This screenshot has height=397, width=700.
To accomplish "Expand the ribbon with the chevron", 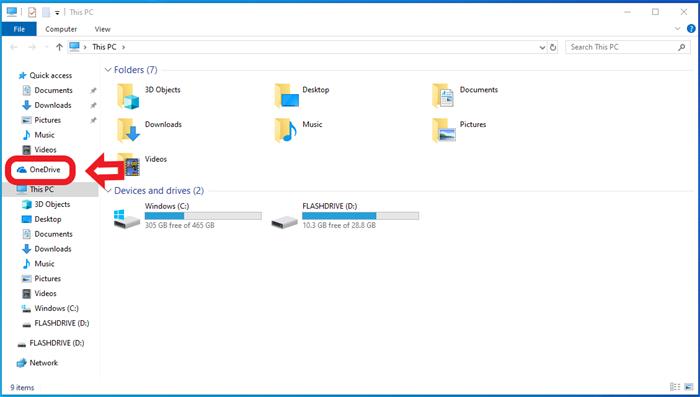I will coord(677,29).
